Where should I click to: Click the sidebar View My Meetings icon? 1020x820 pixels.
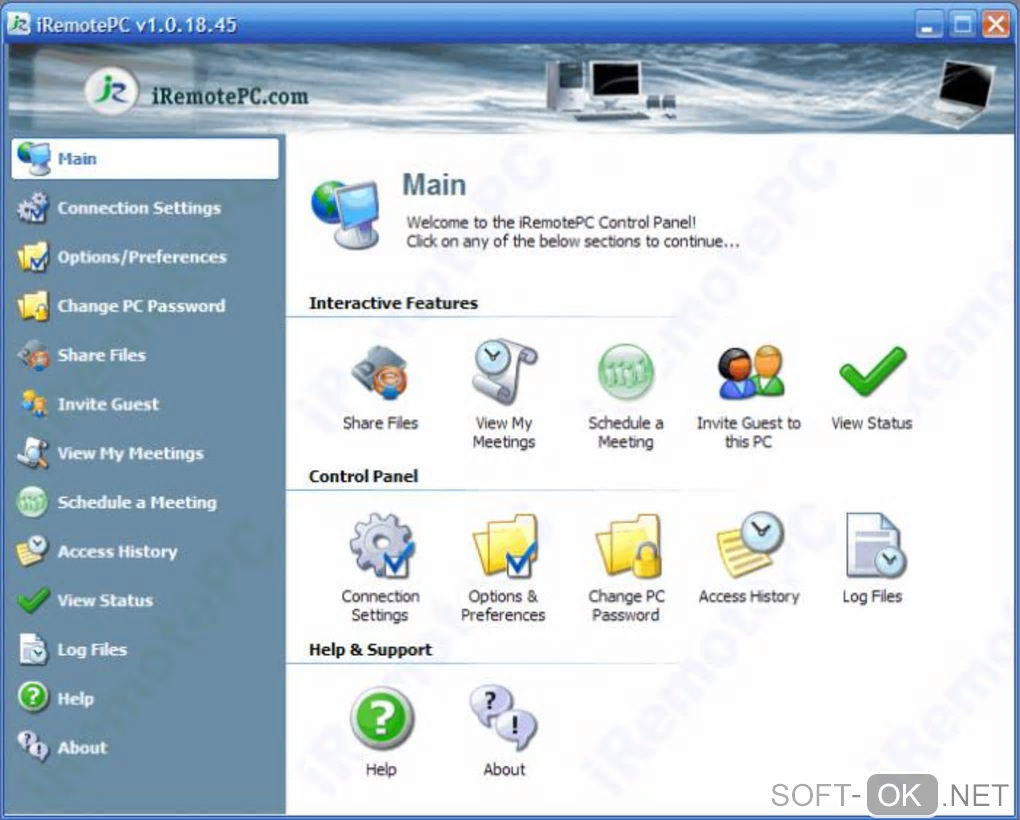pos(33,453)
